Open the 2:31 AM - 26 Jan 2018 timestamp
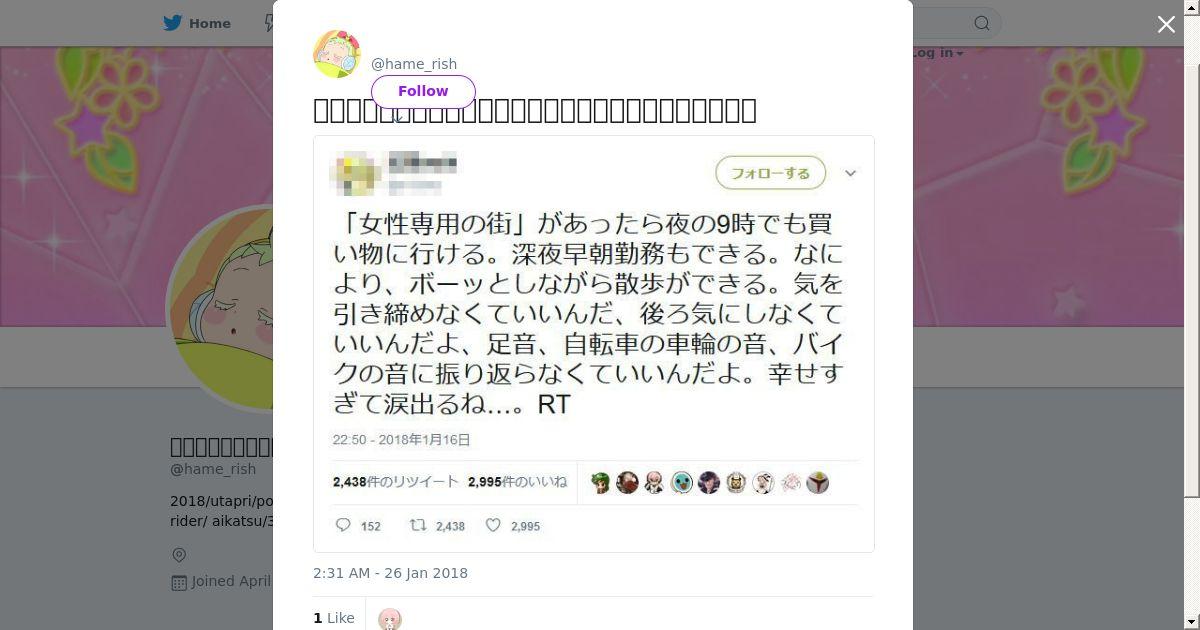The height and width of the screenshot is (630, 1200). point(390,573)
